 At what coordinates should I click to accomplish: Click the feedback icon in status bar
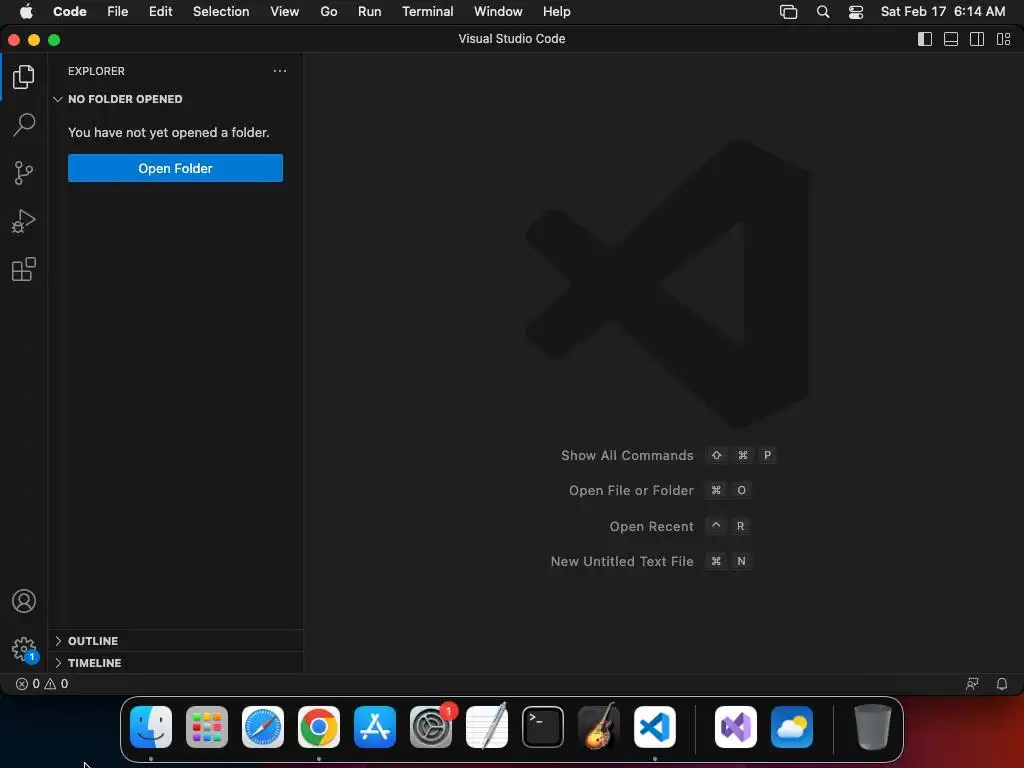point(972,684)
